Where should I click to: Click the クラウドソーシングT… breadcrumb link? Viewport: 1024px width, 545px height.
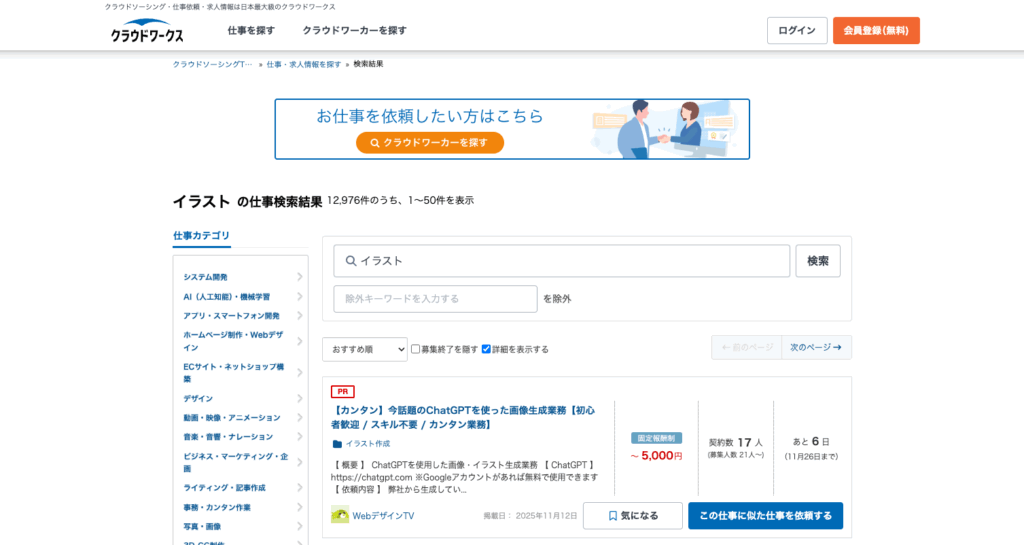tap(212, 64)
